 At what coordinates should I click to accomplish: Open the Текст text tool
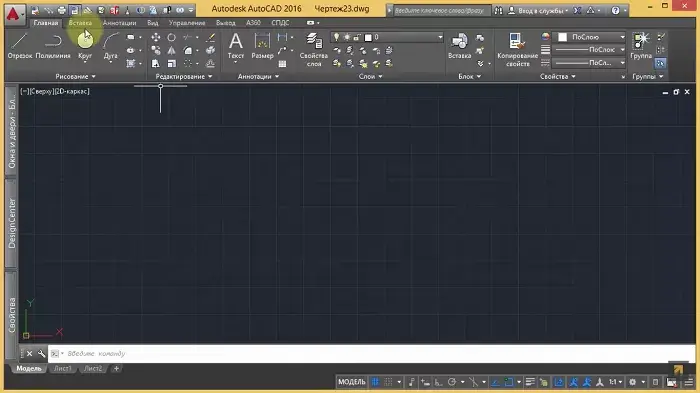coord(236,46)
